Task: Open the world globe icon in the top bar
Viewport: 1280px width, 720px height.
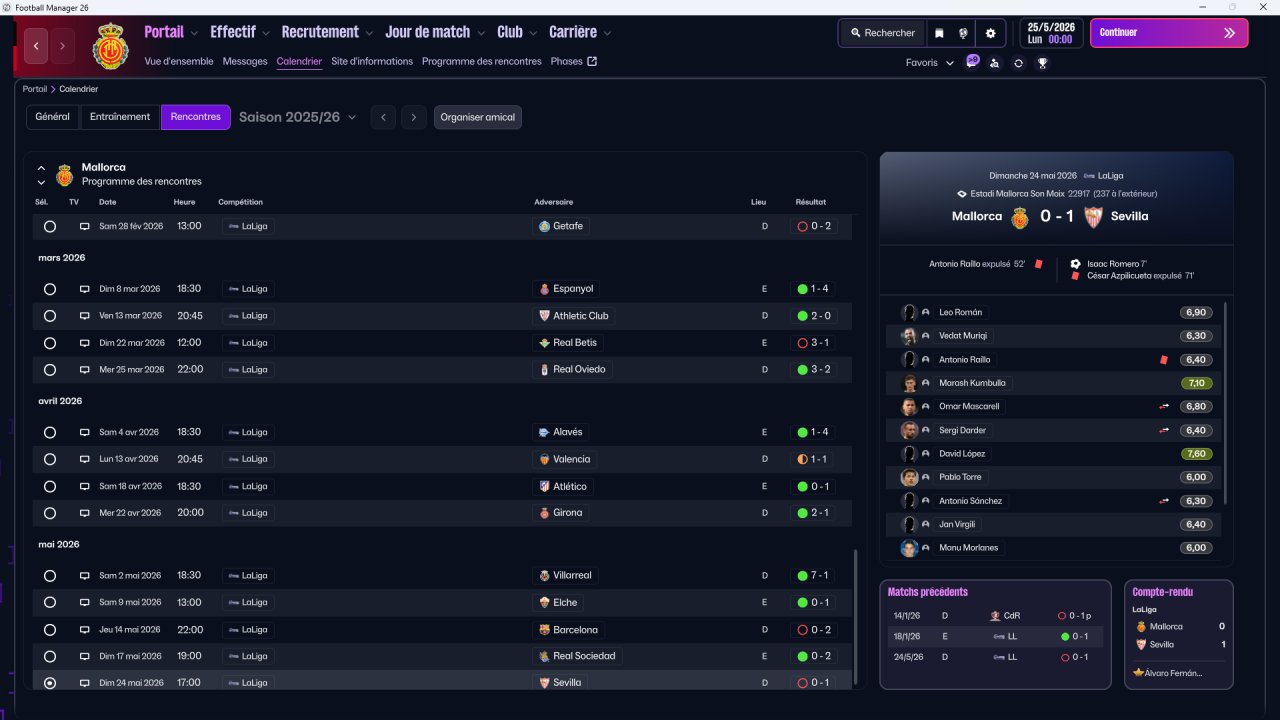Action: (964, 33)
